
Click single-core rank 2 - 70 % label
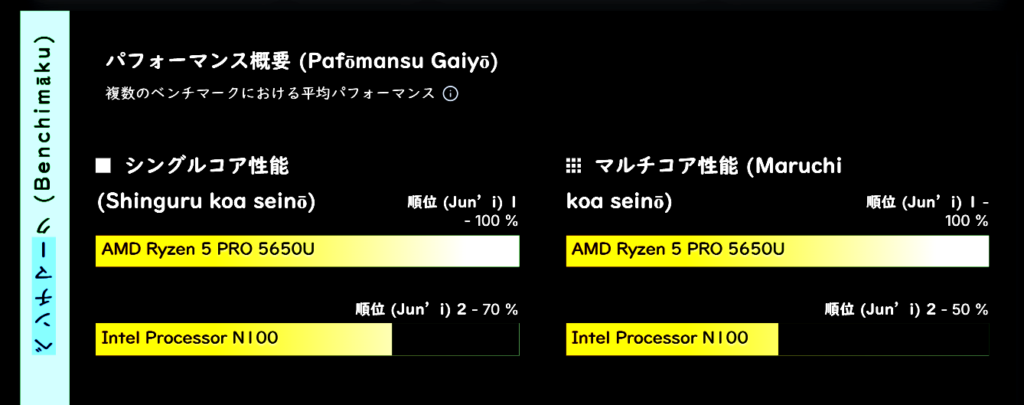point(437,309)
